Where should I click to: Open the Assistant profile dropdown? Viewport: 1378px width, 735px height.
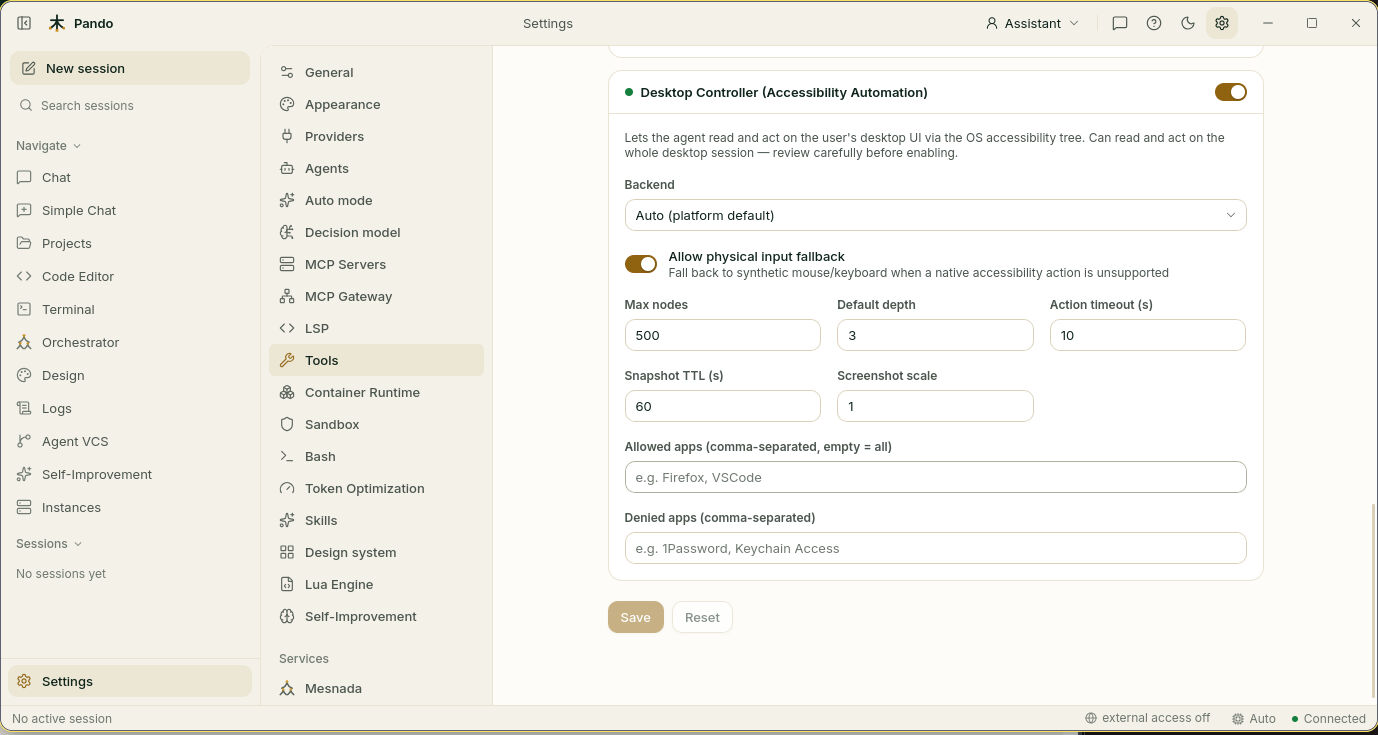click(x=1032, y=23)
